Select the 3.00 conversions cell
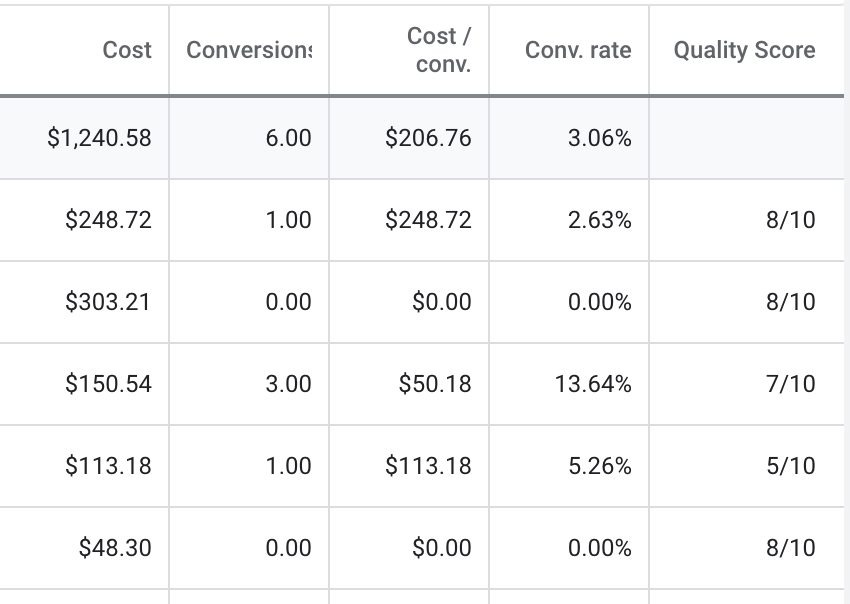 (288, 384)
